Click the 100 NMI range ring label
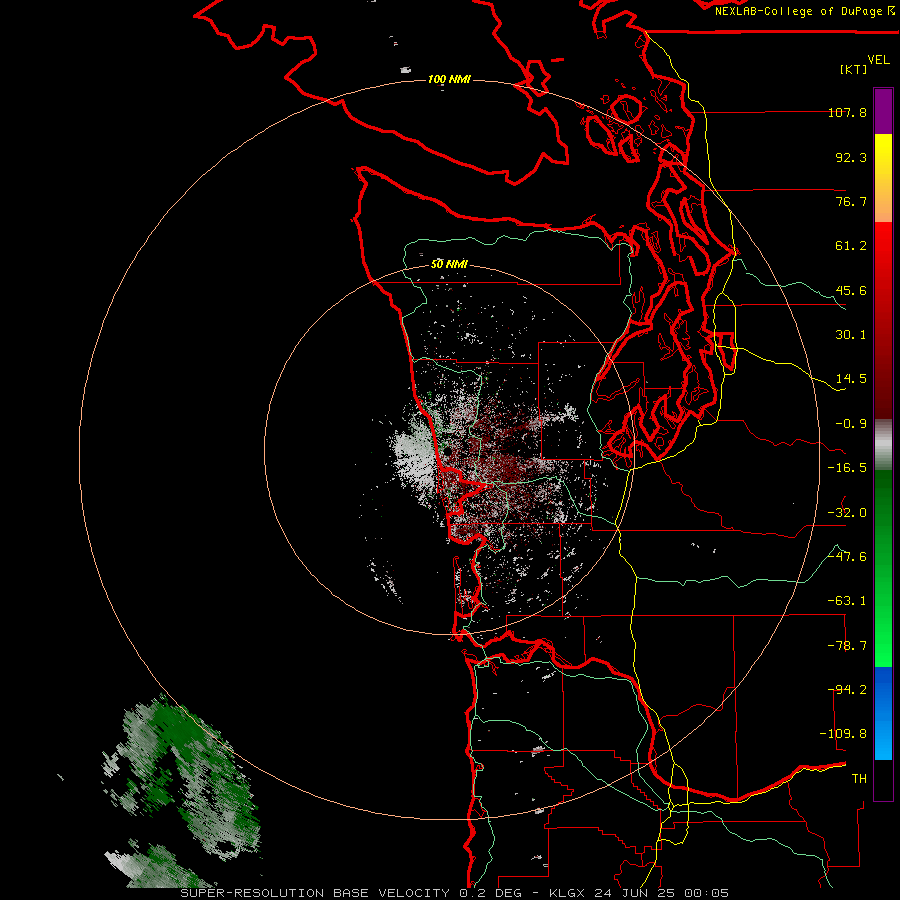The width and height of the screenshot is (900, 900). click(x=449, y=79)
